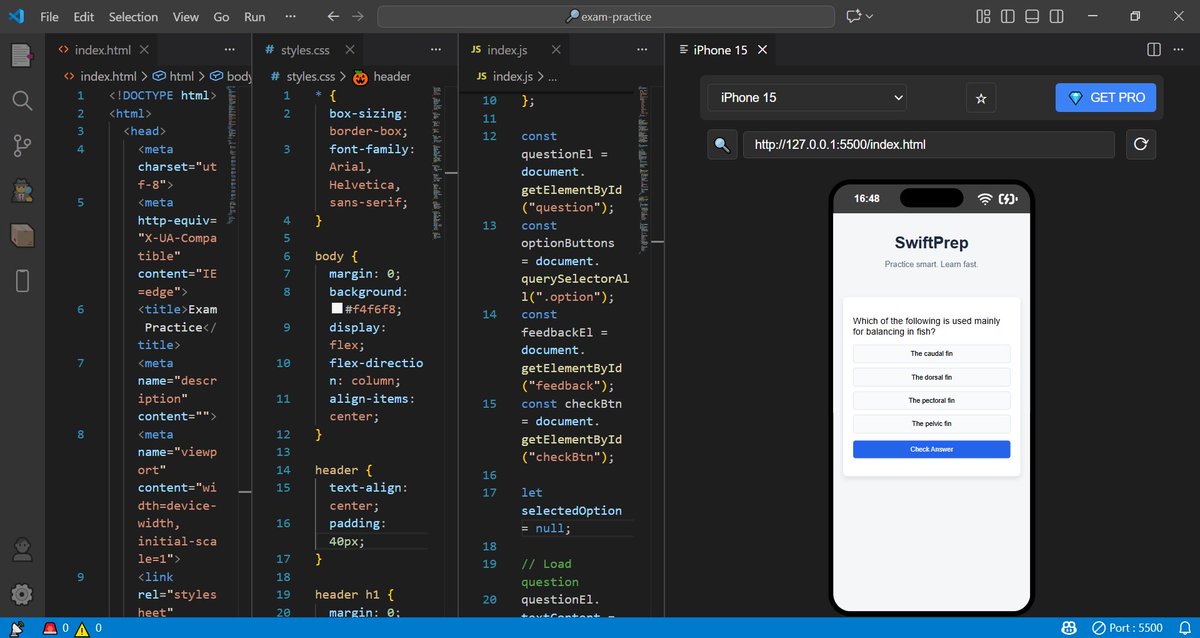1200x638 pixels.
Task: Close the index.js tab
Action: click(556, 50)
